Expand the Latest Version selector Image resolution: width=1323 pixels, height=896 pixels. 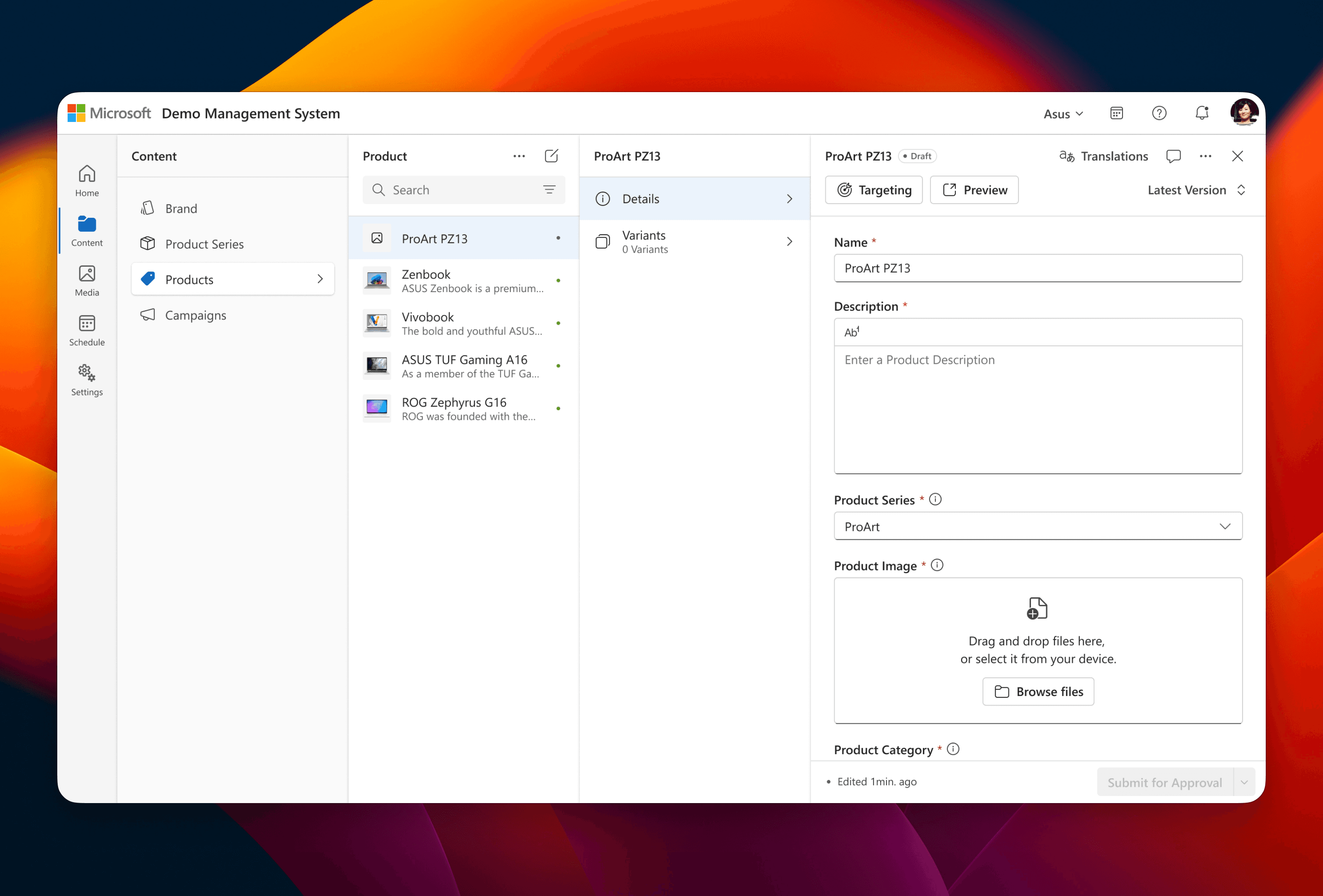[1196, 190]
